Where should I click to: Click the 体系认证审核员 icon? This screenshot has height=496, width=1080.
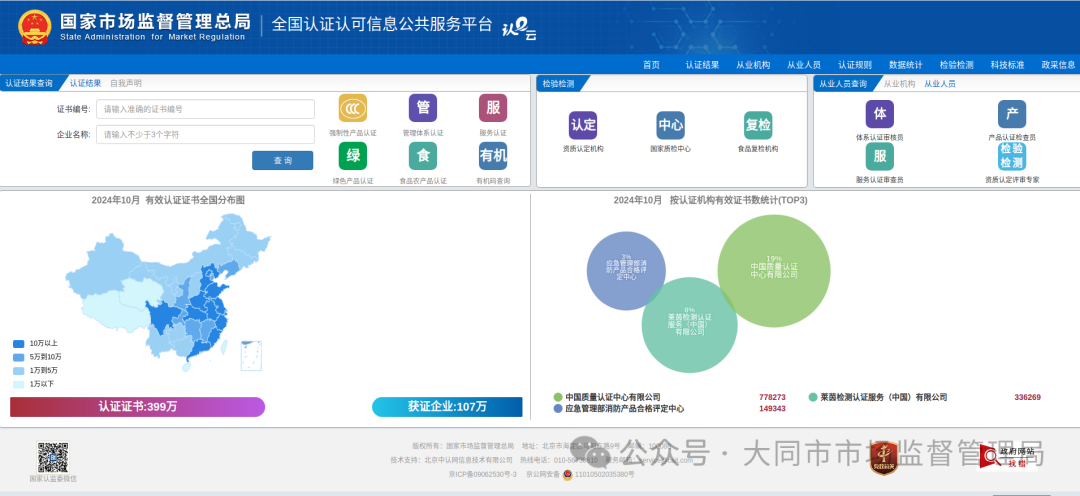(879, 114)
